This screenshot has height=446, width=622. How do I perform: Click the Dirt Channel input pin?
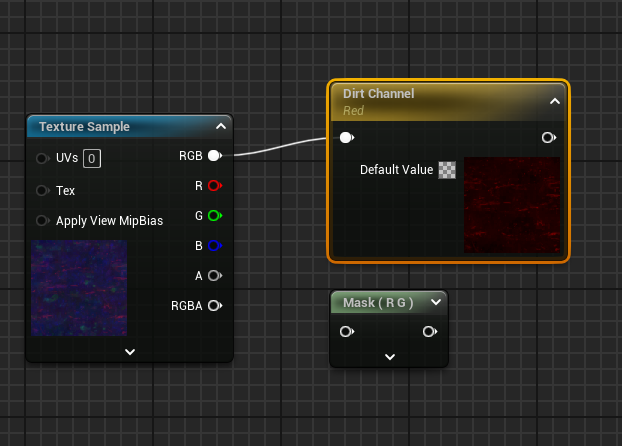point(347,138)
